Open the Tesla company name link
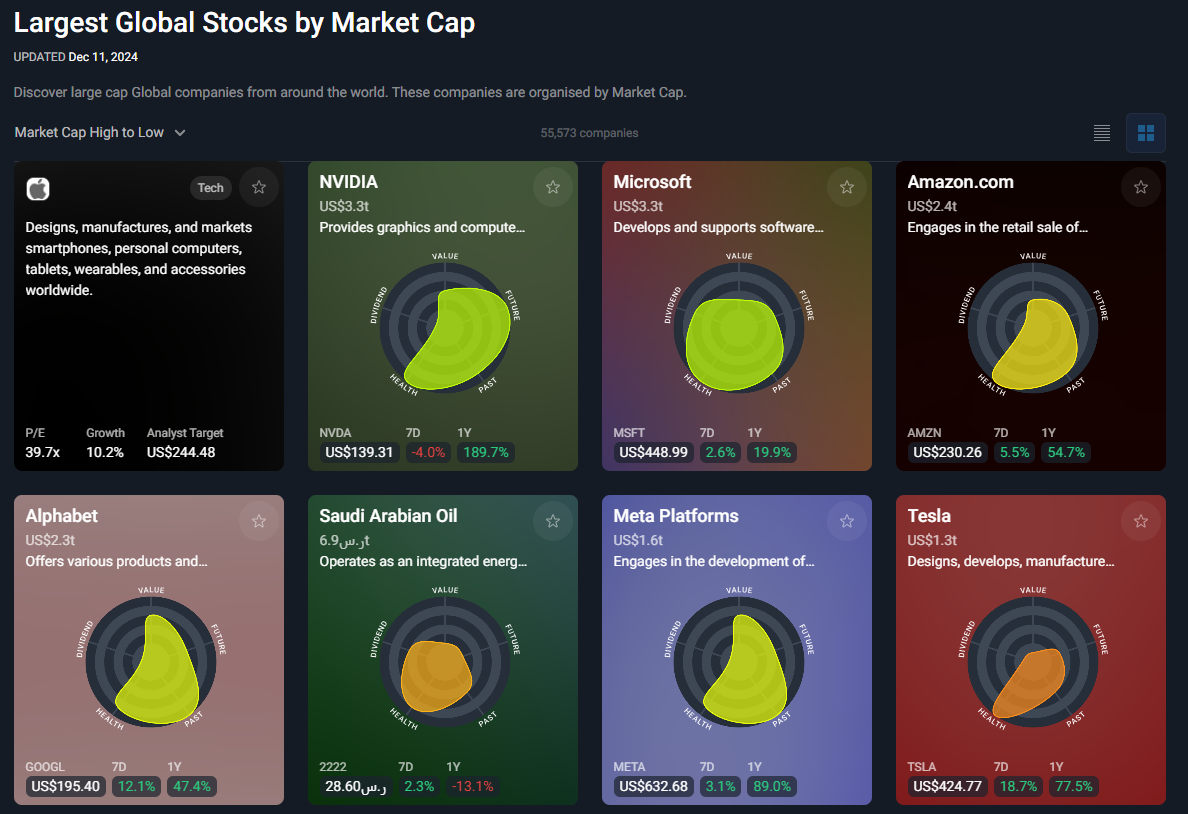This screenshot has width=1188, height=814. point(928,516)
